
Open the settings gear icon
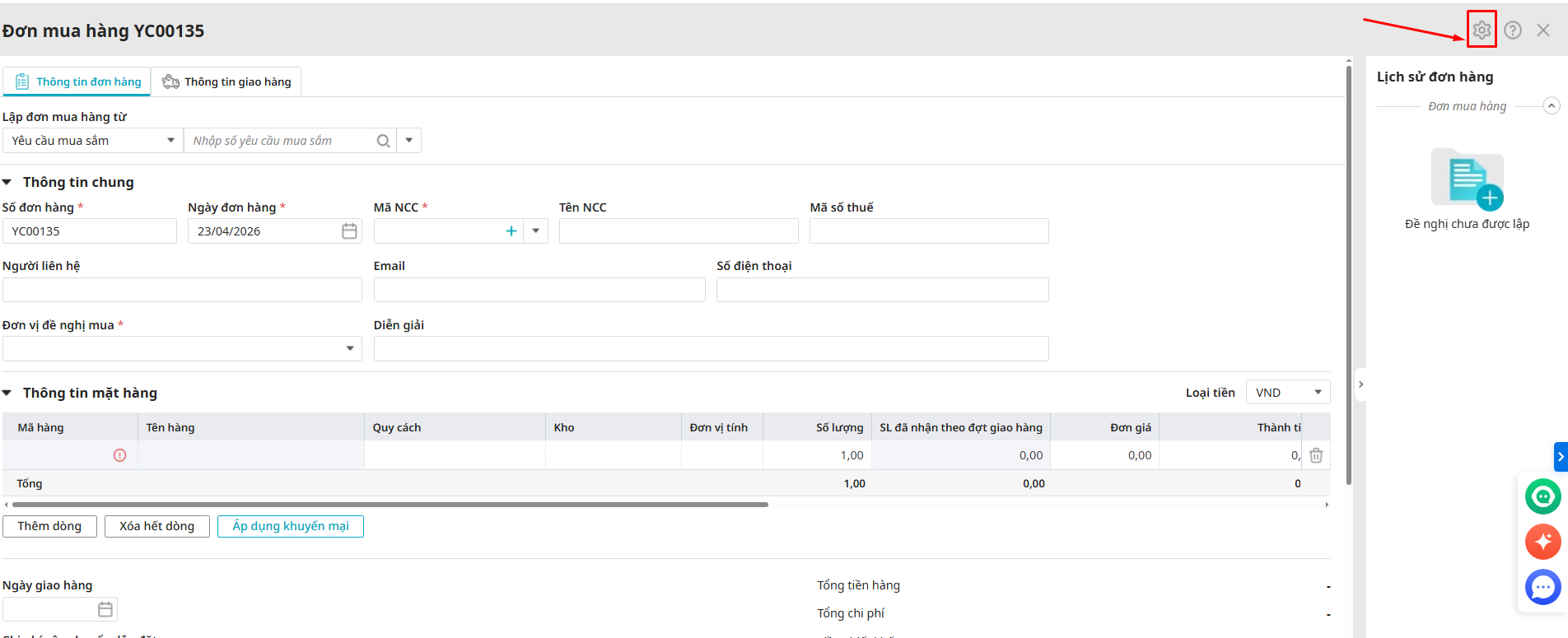pyautogui.click(x=1482, y=30)
